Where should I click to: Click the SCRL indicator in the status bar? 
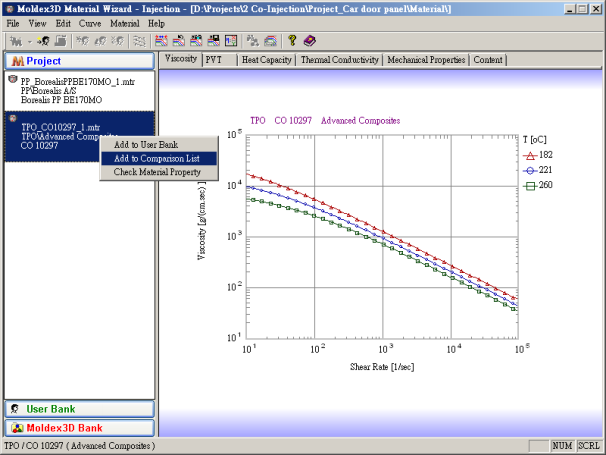tap(589, 446)
